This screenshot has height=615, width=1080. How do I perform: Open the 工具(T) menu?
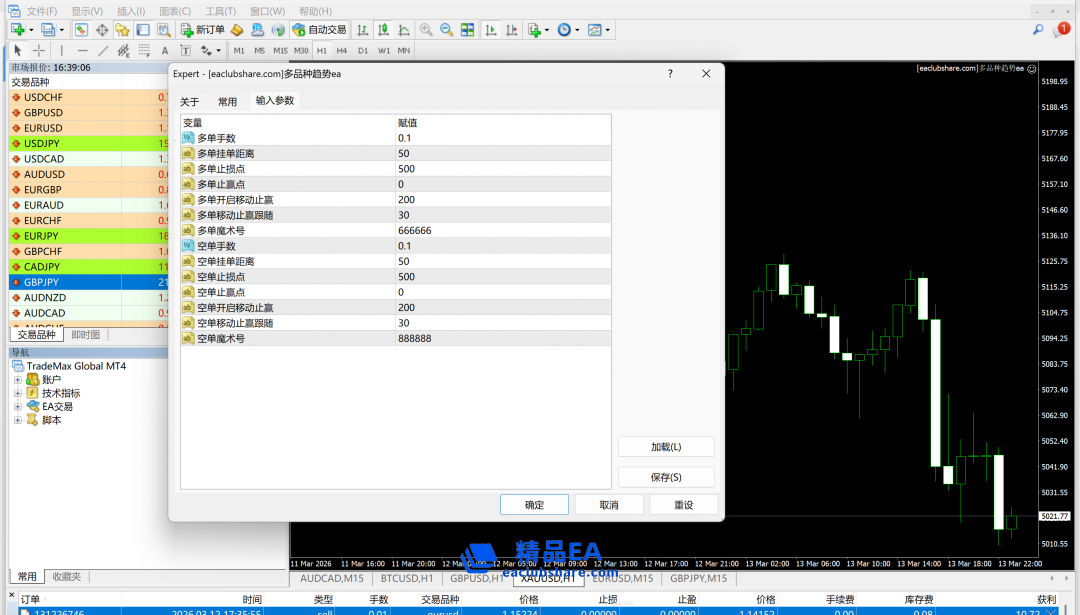220,11
